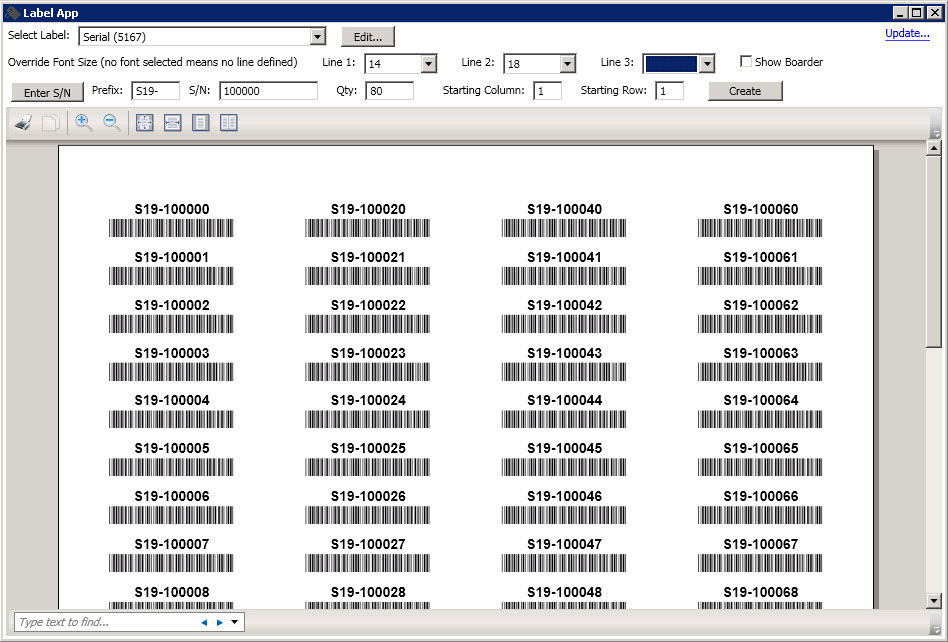Click the S19-100020 label text
Image resolution: width=948 pixels, height=642 pixels.
coord(368,209)
